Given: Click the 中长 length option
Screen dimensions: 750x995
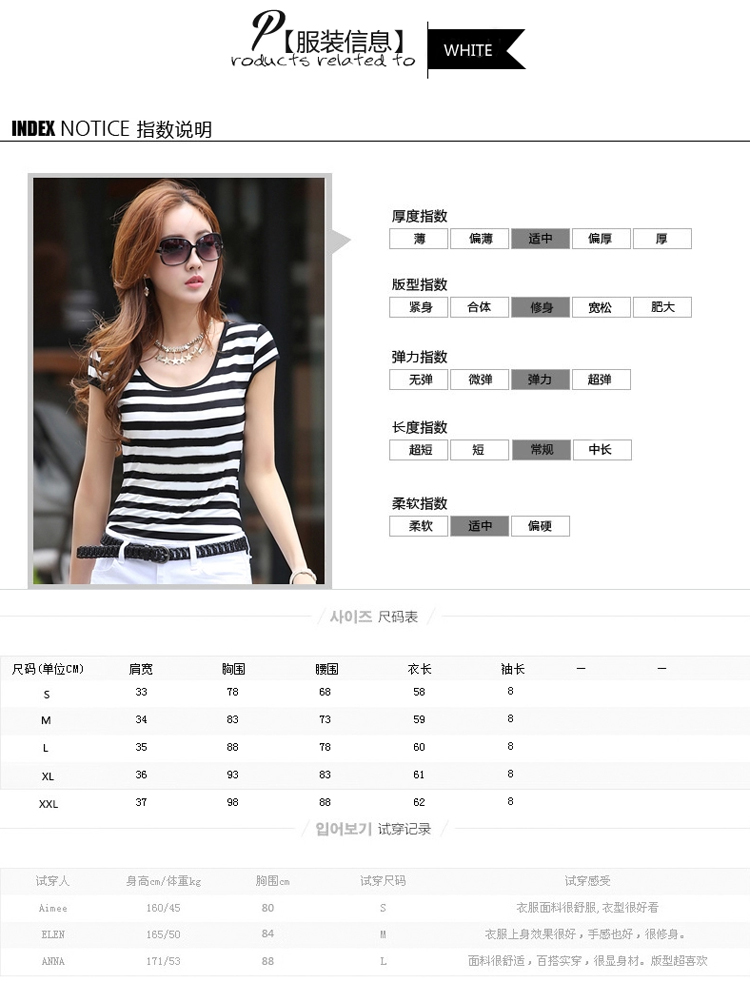Looking at the screenshot, I should click(600, 450).
